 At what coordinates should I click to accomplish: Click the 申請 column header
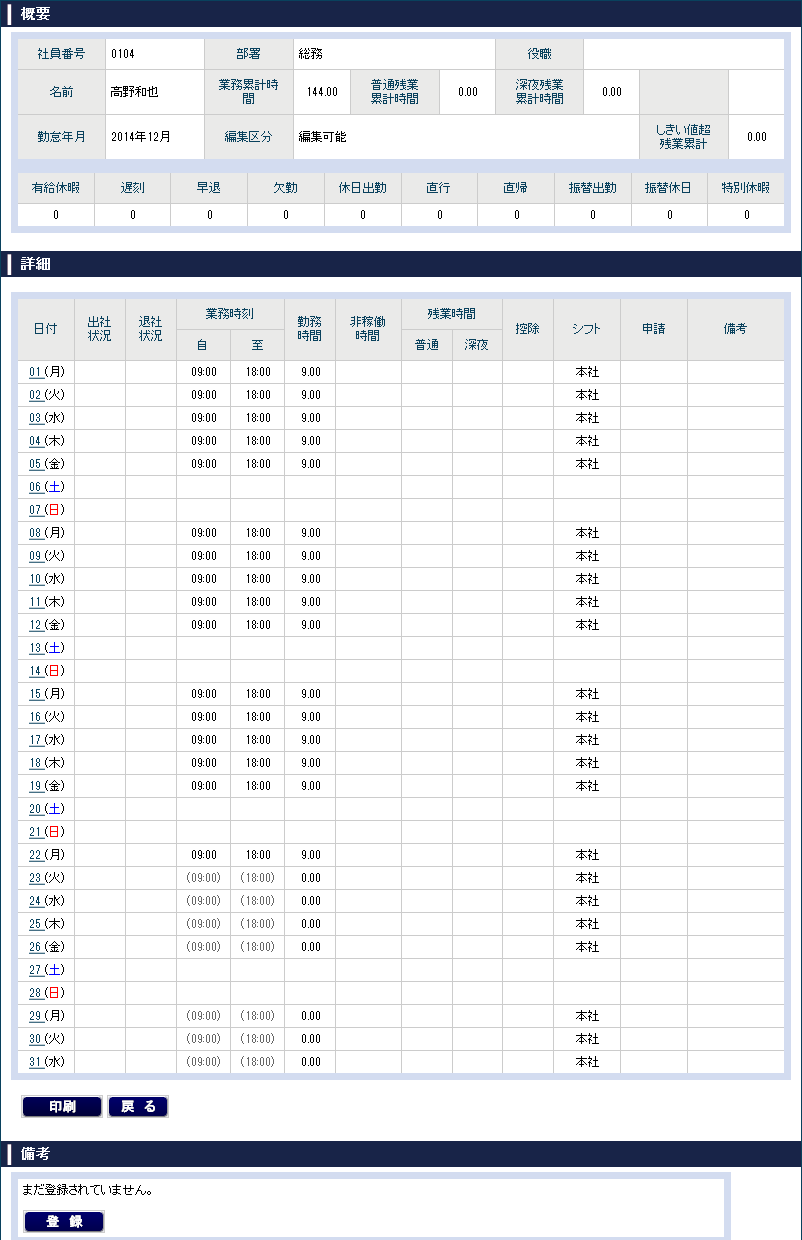[654, 329]
